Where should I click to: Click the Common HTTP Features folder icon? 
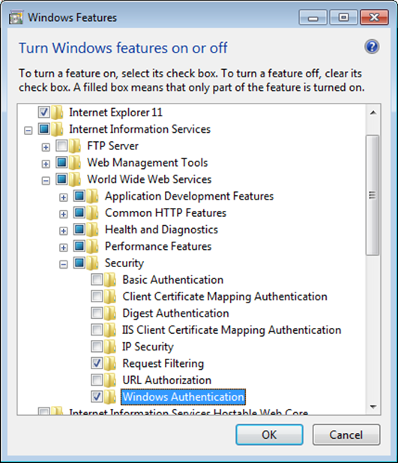[x=92, y=213]
